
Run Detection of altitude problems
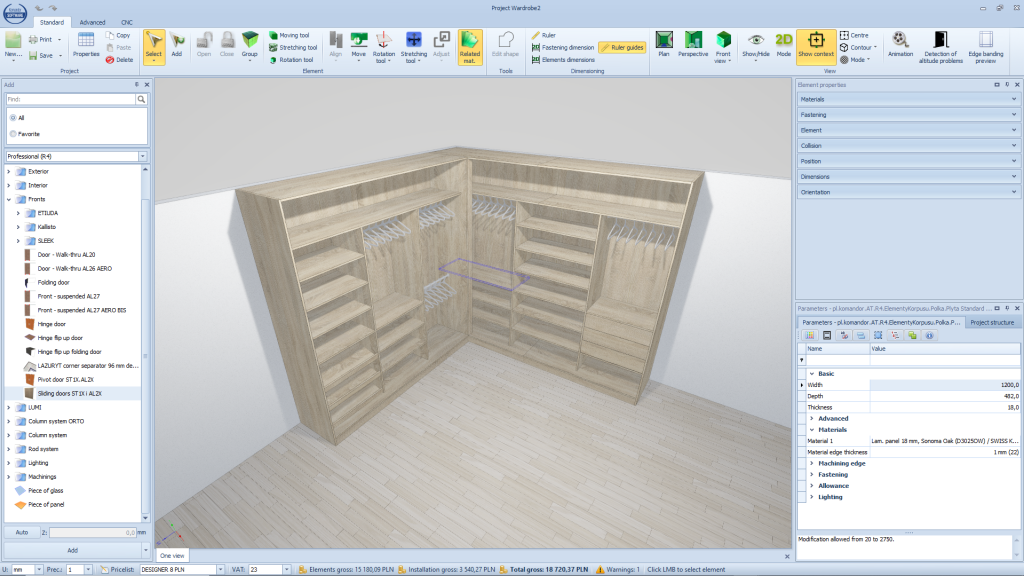940,47
